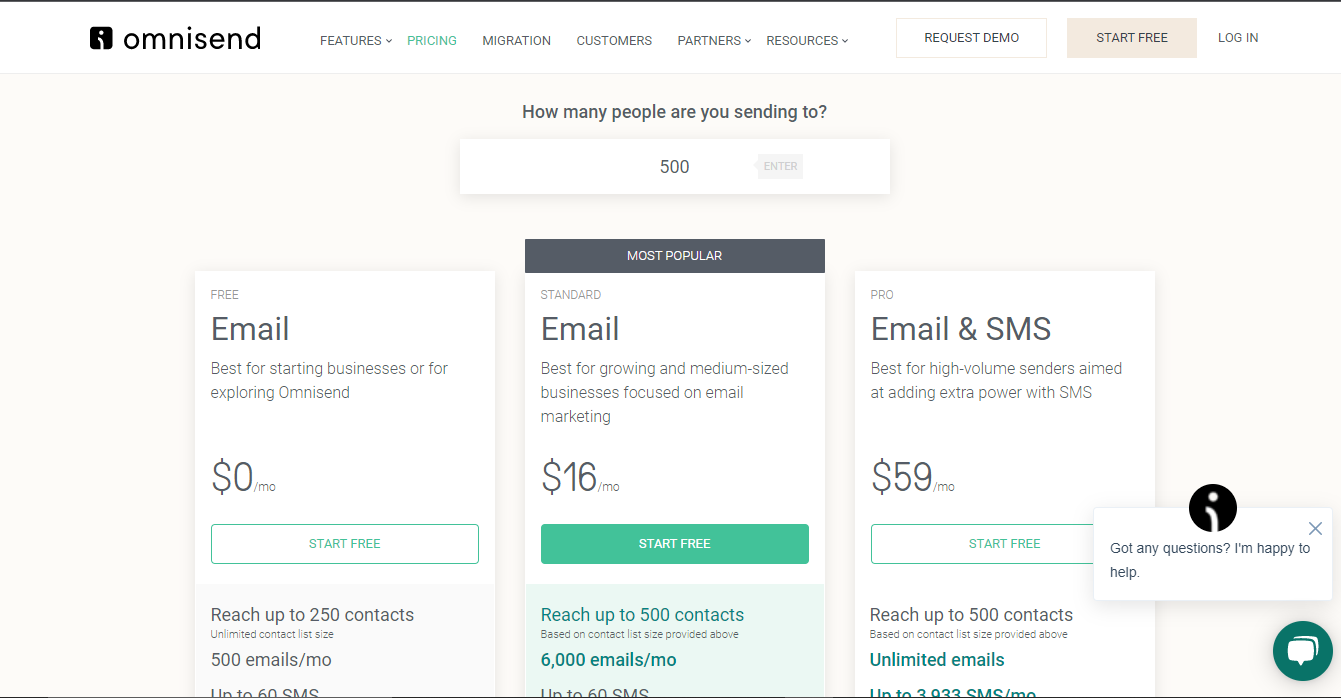Open the Pricing menu item

431,41
